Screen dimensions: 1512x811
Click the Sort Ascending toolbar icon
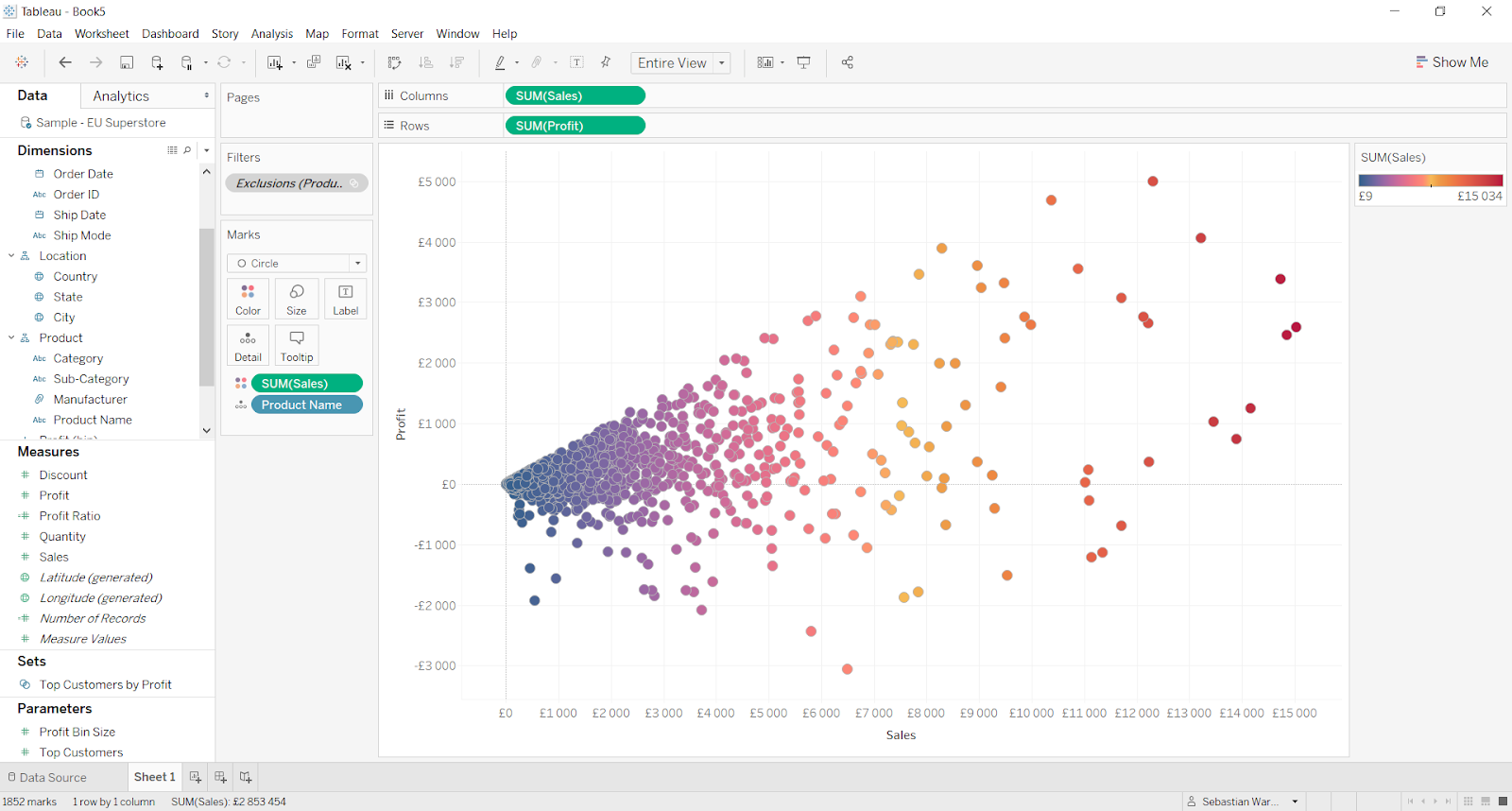click(x=426, y=62)
